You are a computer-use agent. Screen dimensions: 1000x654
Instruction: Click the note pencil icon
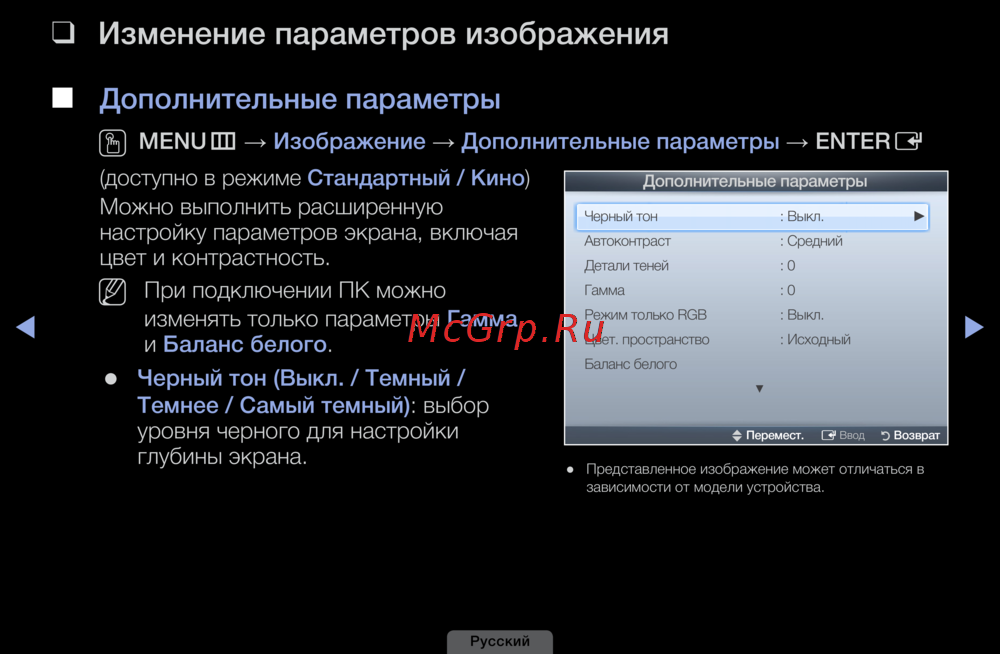point(114,293)
